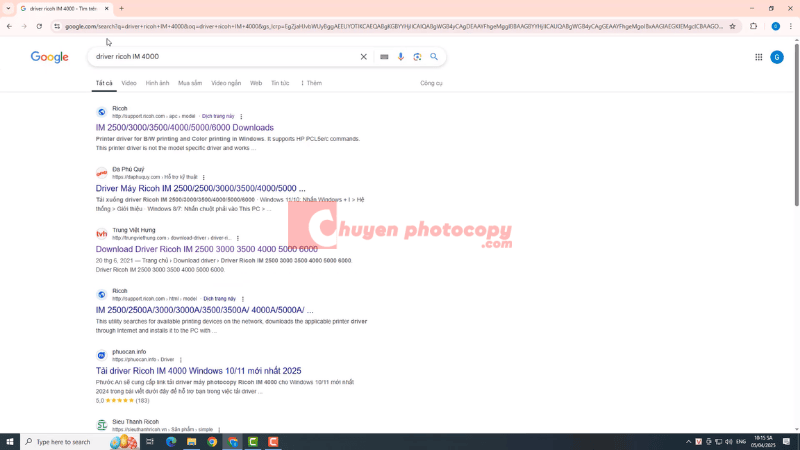Image resolution: width=800 pixels, height=450 pixels.
Task: Open Task View on the taskbar
Action: coord(149,442)
